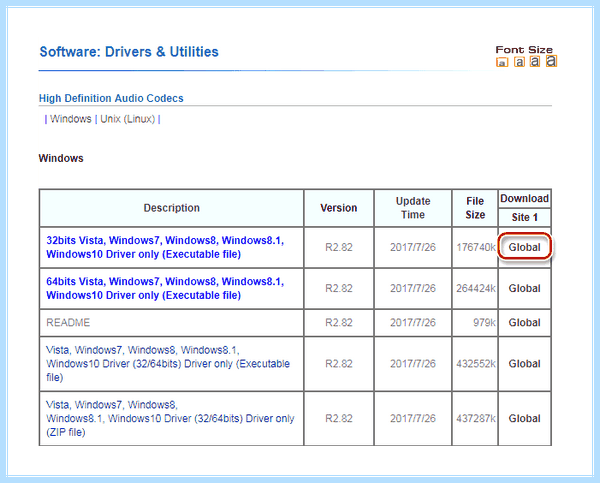Screen dimensions: 600x483
Task: Download README via Global link
Action: pyautogui.click(x=524, y=323)
